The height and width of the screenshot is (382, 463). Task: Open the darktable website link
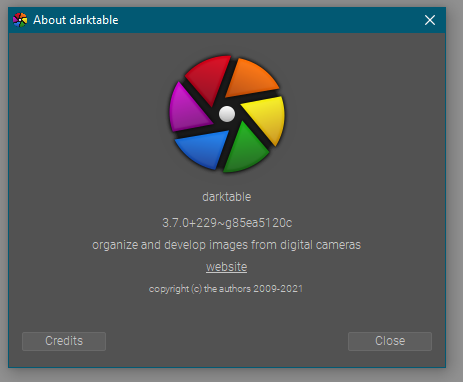point(227,267)
